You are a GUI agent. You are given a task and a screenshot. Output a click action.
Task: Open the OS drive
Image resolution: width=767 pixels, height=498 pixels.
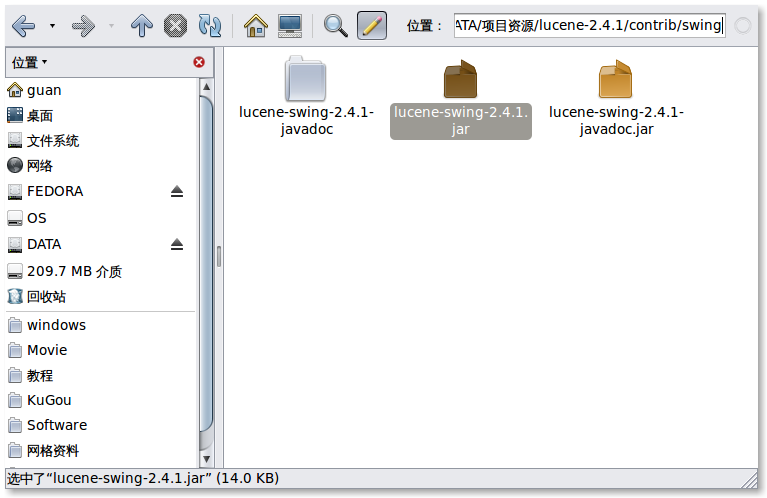point(100,218)
